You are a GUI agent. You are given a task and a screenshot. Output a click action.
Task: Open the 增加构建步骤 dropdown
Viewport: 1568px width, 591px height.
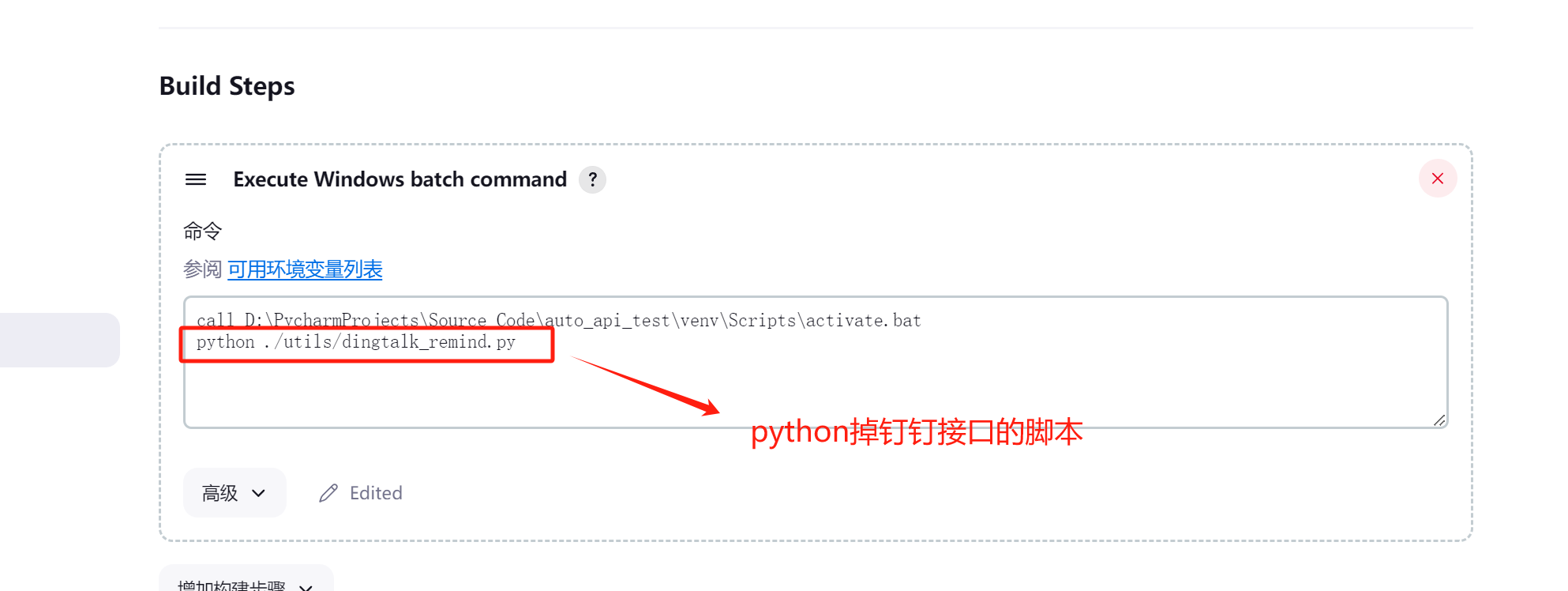point(231,585)
